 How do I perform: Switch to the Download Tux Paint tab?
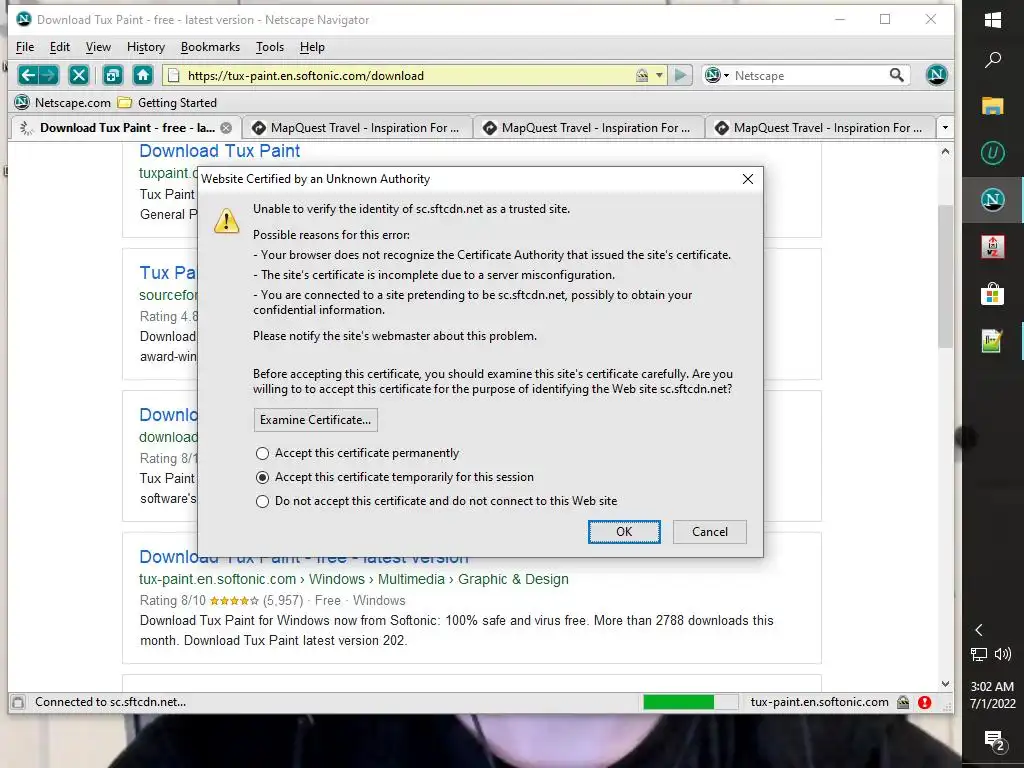(x=127, y=128)
